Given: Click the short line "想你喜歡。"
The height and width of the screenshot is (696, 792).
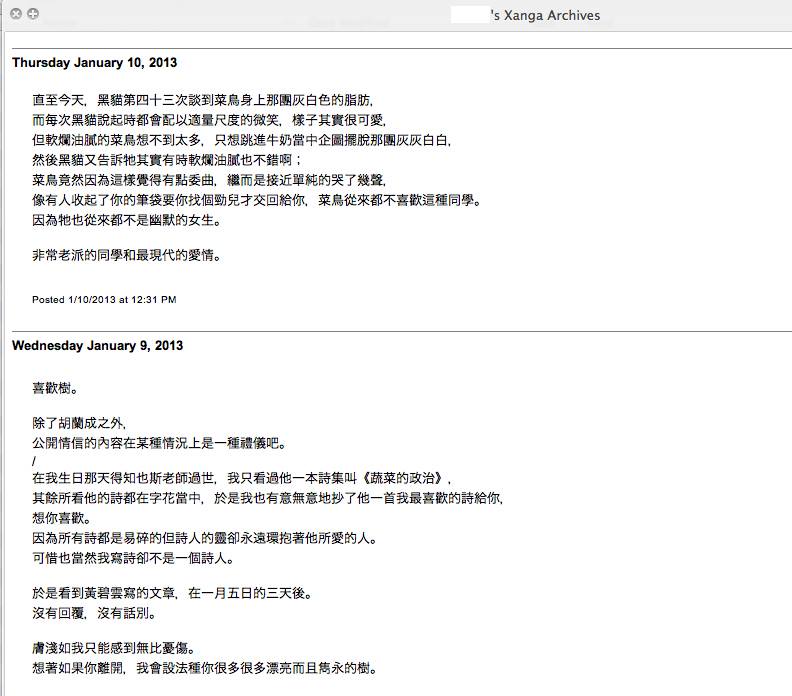Looking at the screenshot, I should coord(61,518).
